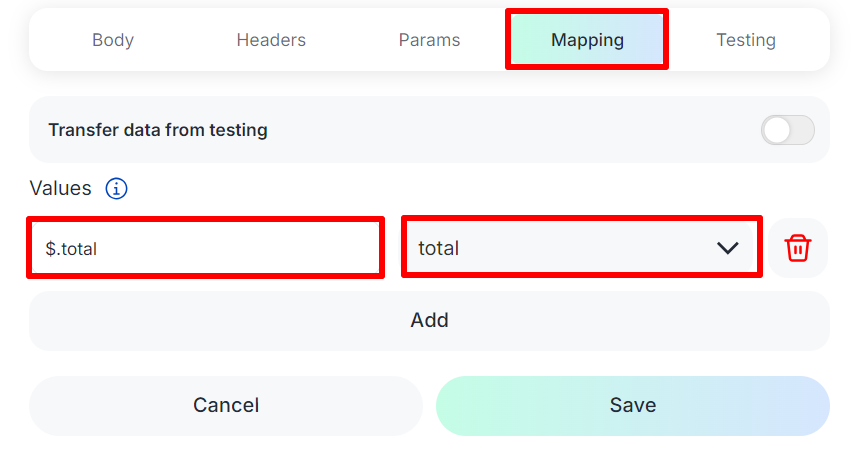Click the selected 'total' text in combo box
Image resolution: width=862 pixels, height=450 pixels.
[439, 248]
